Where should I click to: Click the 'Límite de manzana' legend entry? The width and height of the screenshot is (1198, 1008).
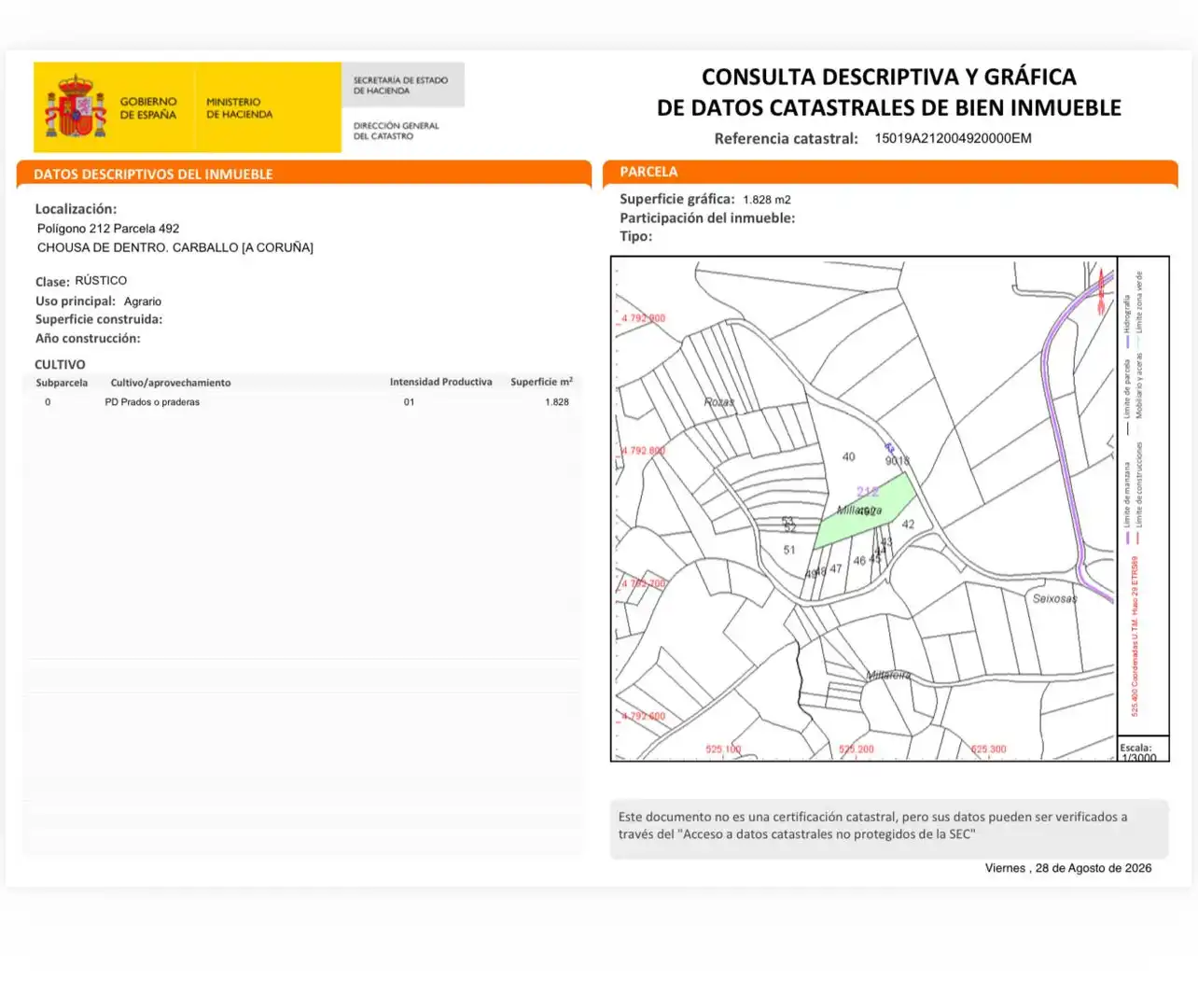tap(1127, 502)
